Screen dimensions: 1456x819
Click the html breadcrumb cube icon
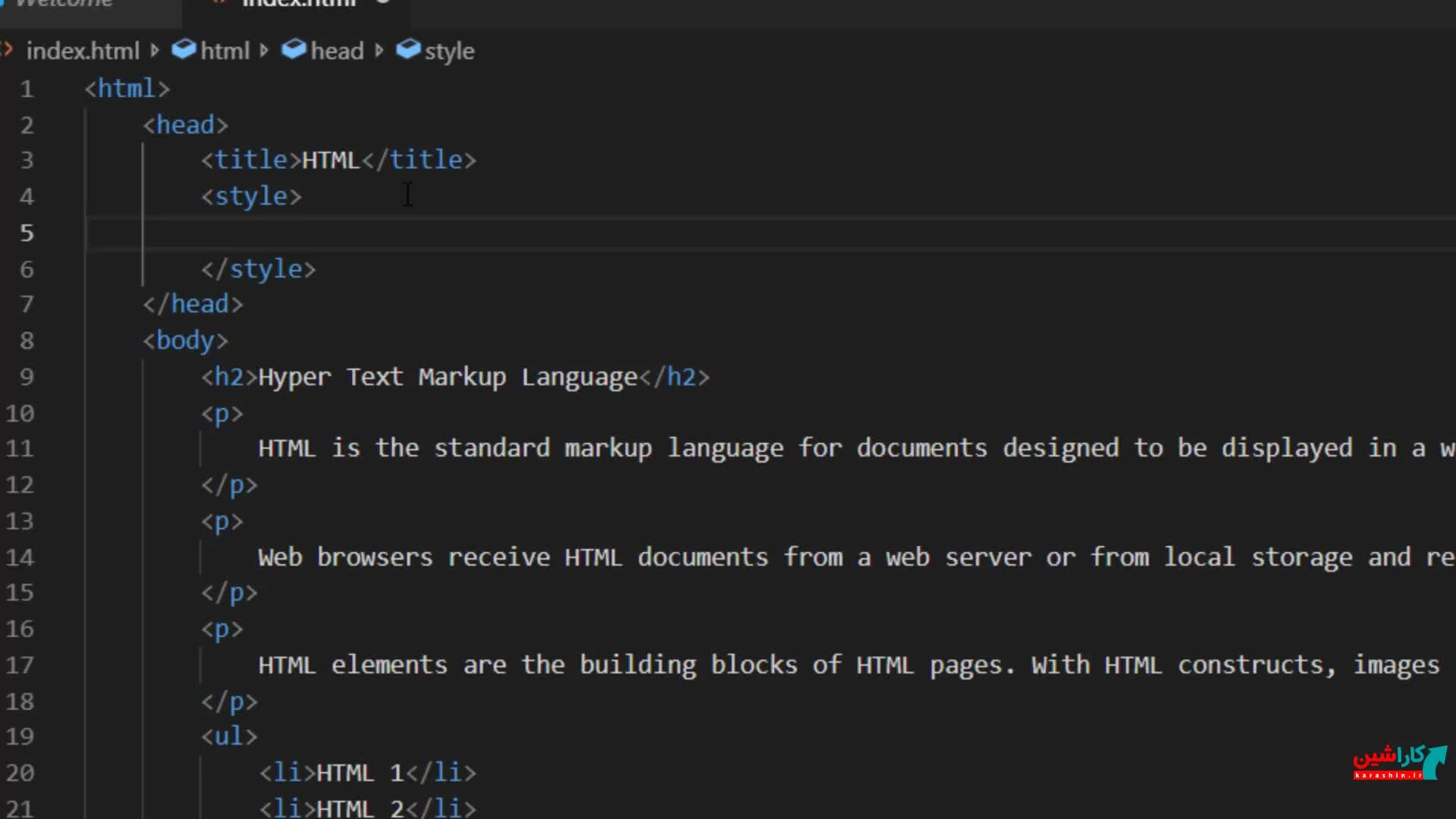click(x=184, y=49)
